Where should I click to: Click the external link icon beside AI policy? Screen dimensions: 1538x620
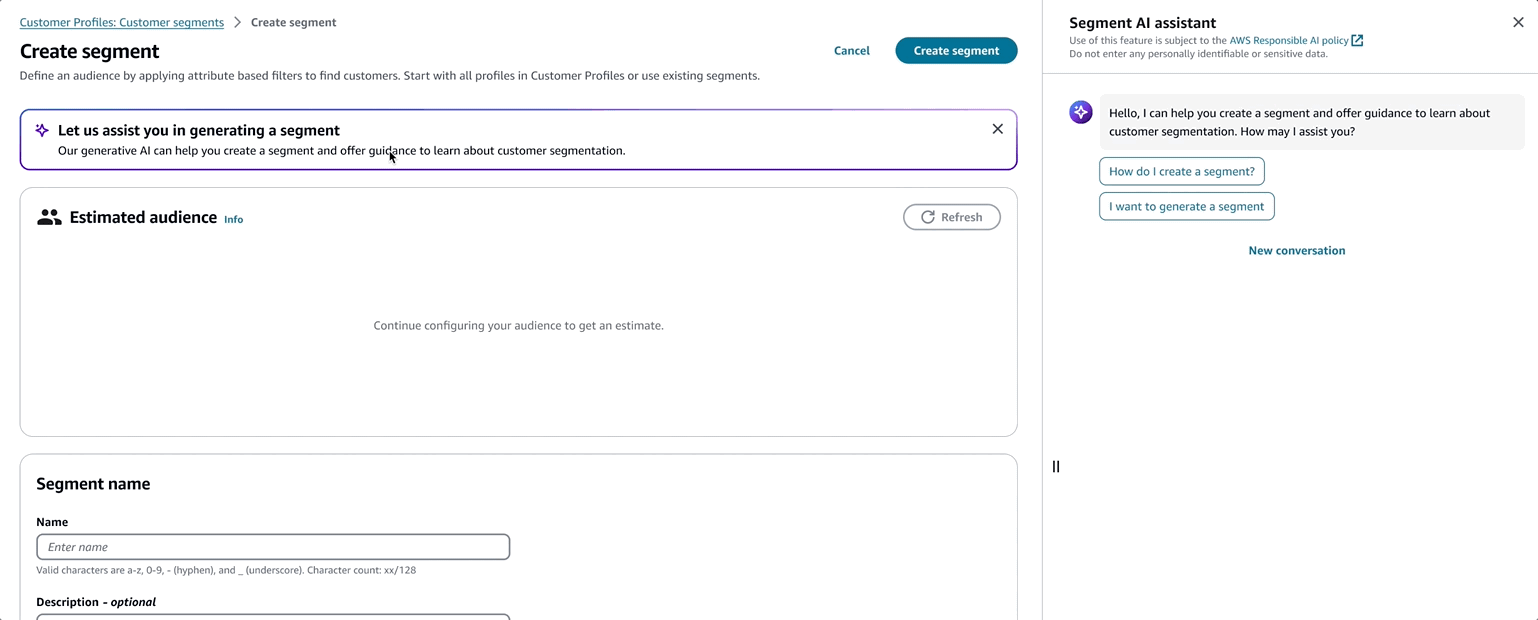tap(1357, 41)
